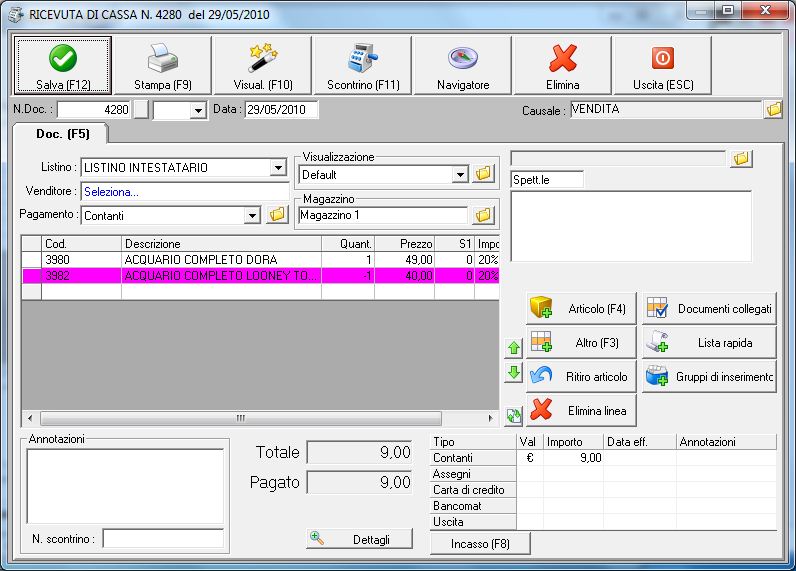Click the Descrizione column header

221,244
